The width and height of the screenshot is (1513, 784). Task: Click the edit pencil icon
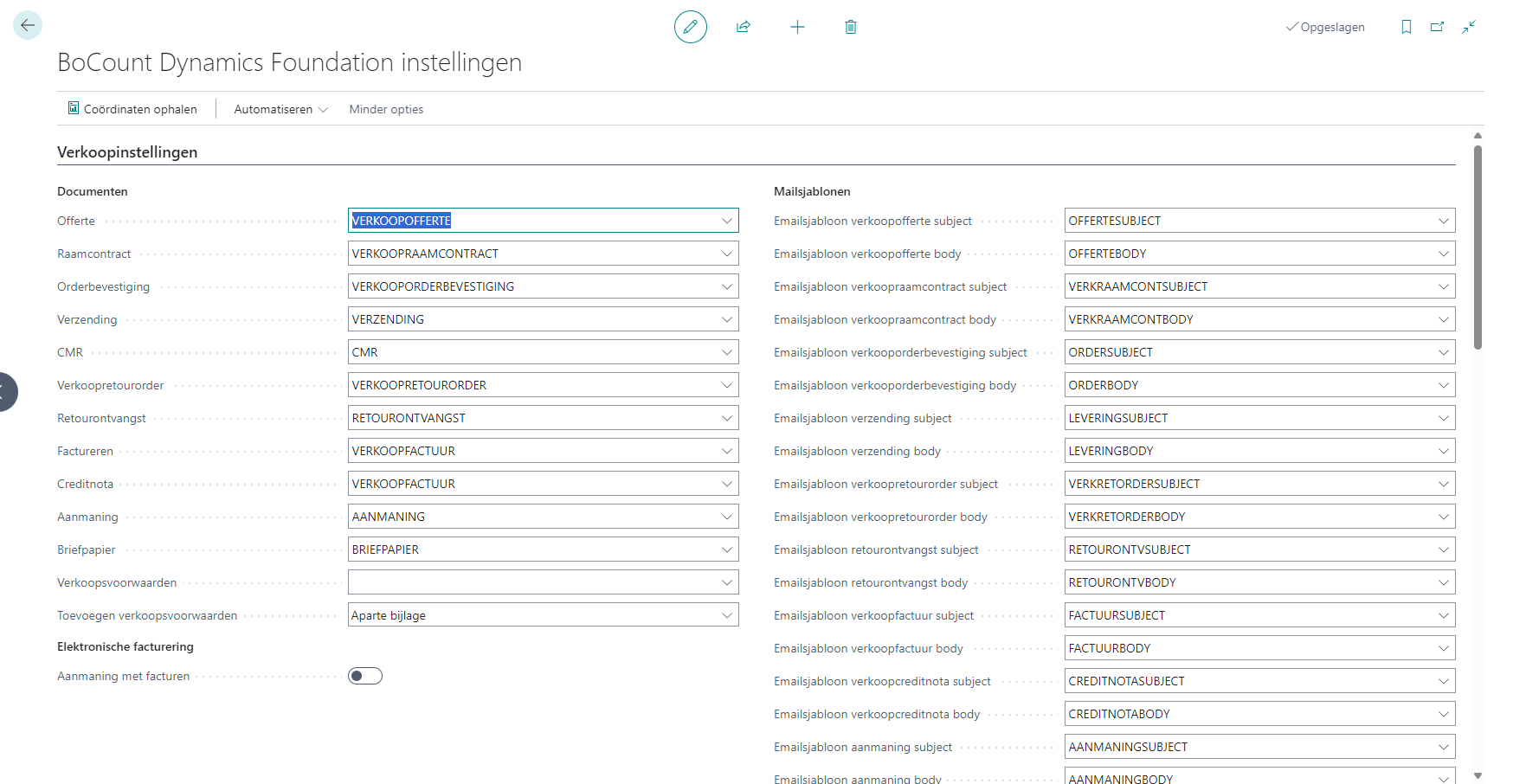tap(691, 27)
